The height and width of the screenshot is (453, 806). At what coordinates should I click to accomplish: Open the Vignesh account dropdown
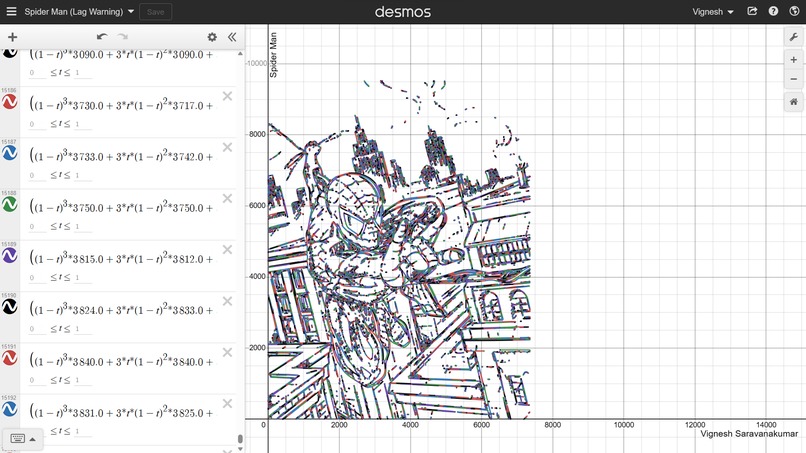coord(712,11)
